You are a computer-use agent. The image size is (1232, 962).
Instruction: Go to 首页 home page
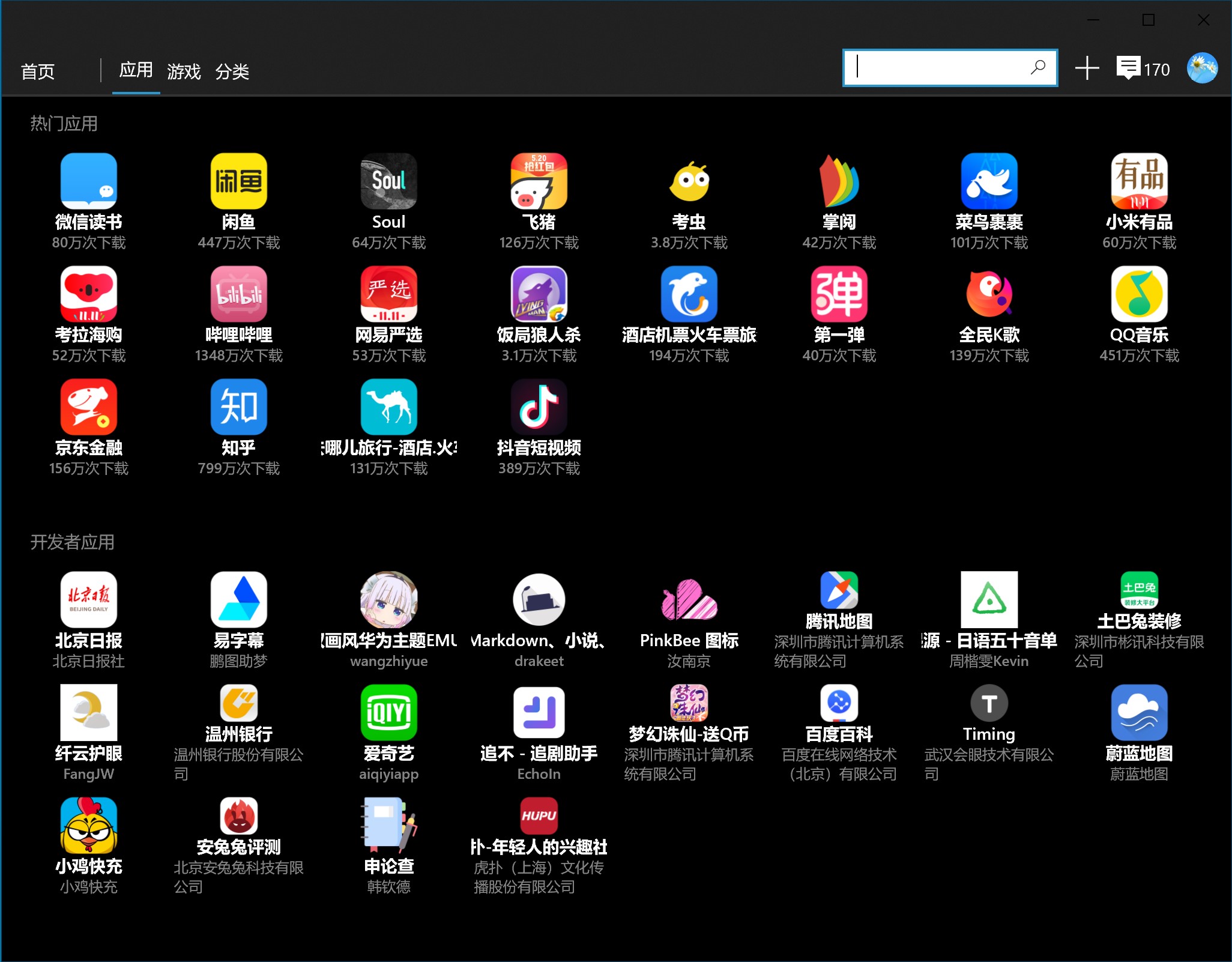tap(38, 71)
